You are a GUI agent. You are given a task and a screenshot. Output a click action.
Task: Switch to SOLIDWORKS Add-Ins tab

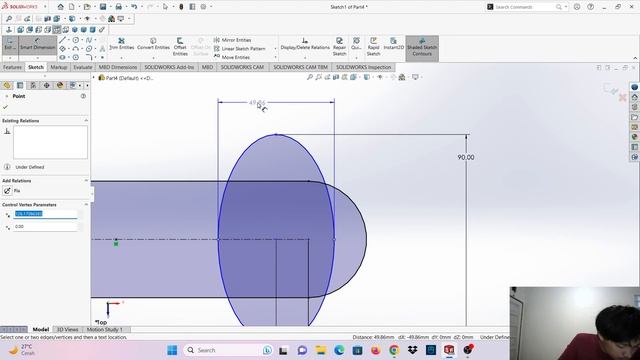pyautogui.click(x=169, y=67)
